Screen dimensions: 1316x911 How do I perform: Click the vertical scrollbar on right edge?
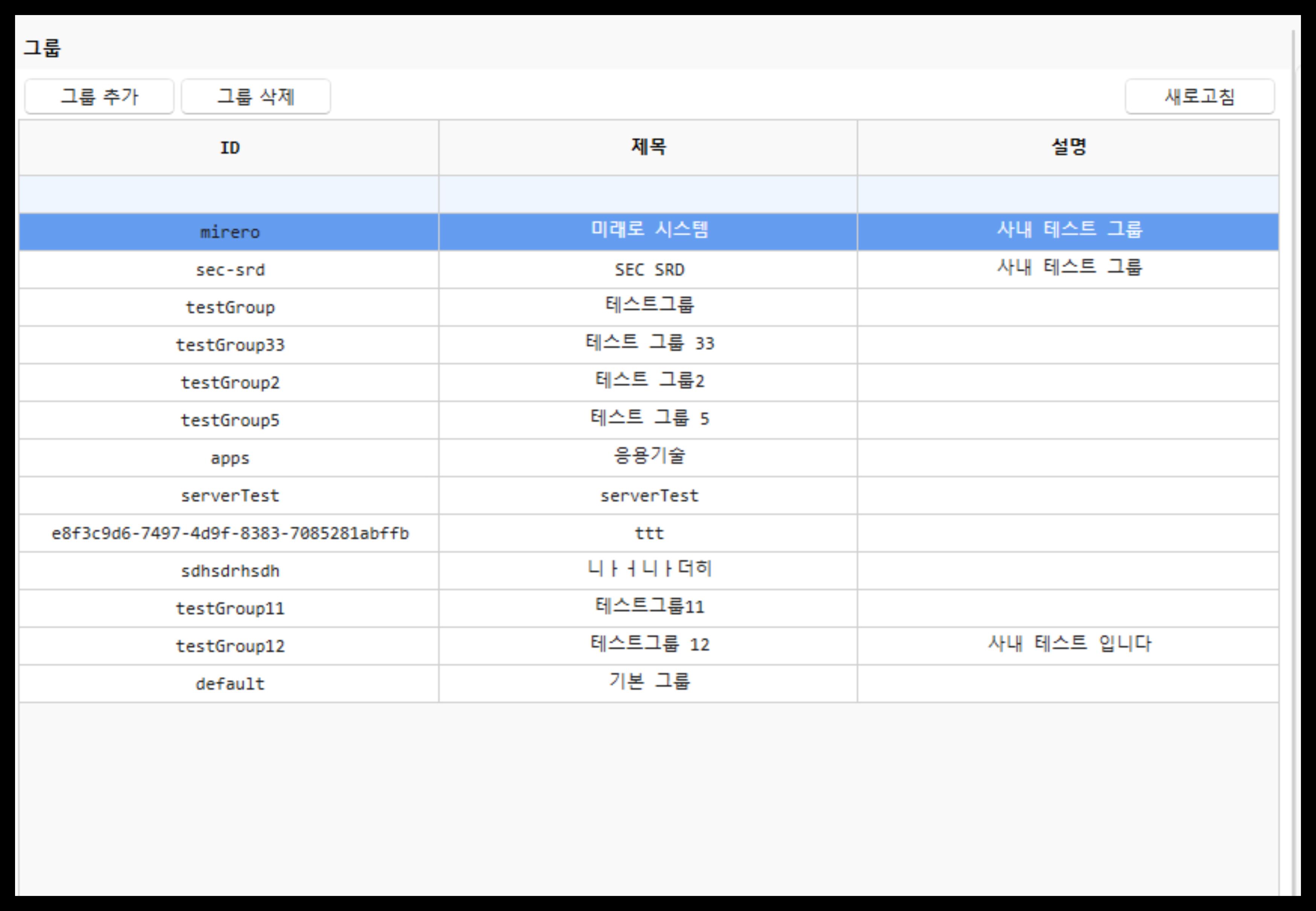point(1293,457)
